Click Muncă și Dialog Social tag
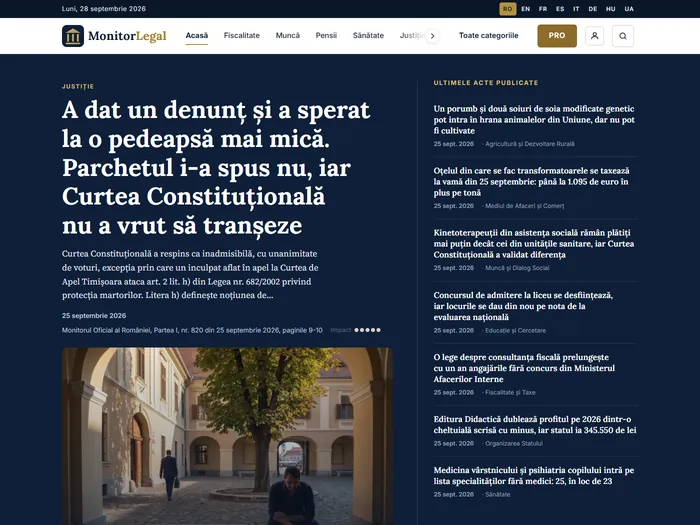 [x=517, y=268]
